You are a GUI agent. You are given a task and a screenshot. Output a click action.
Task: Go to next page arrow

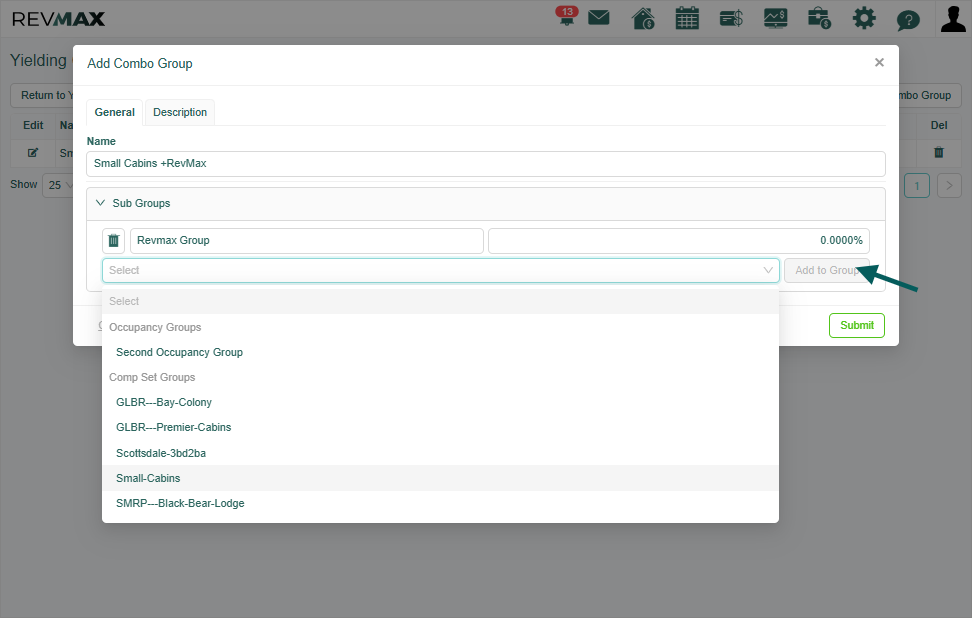pyautogui.click(x=949, y=186)
